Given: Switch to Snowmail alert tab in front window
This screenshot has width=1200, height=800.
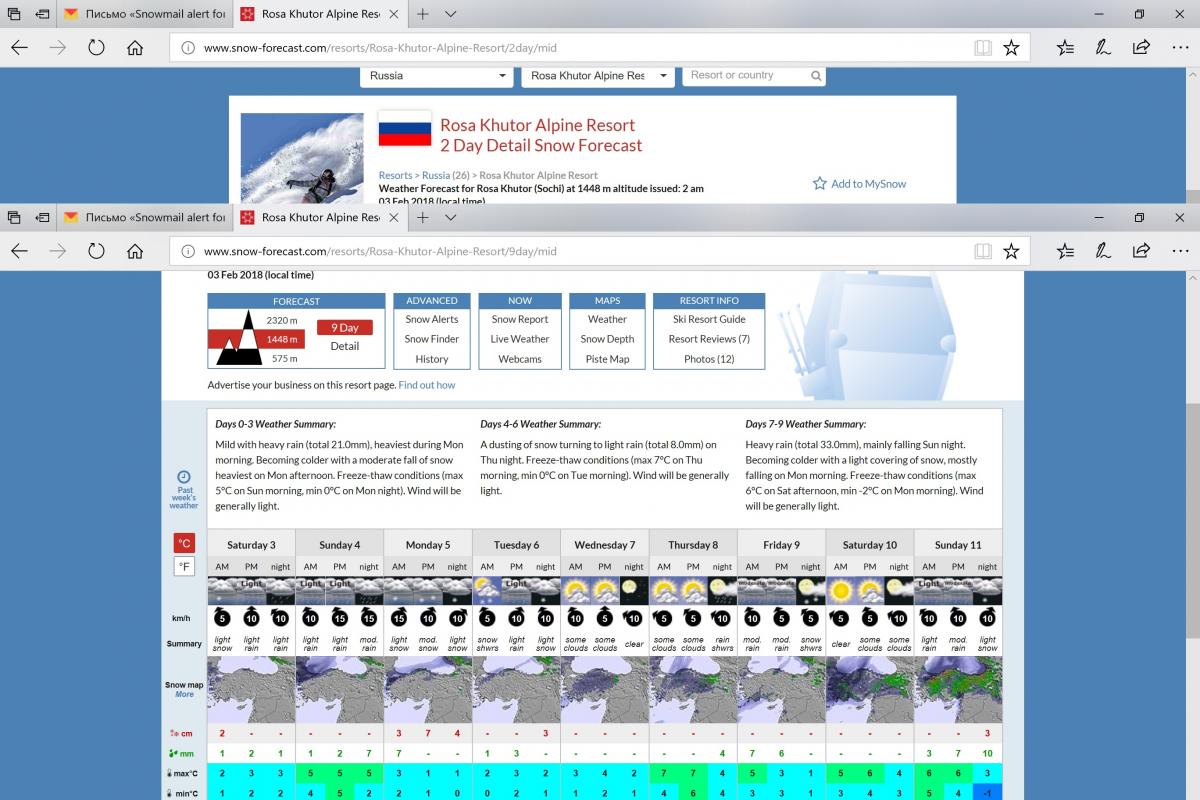Looking at the screenshot, I should click(144, 217).
